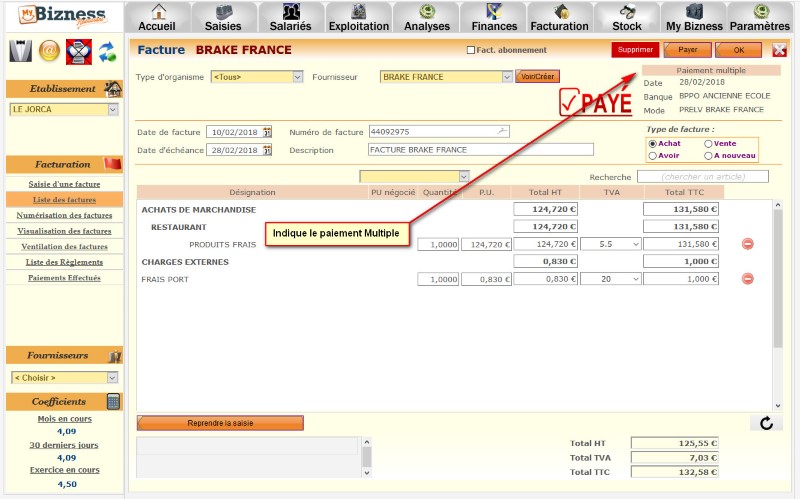Close the invoice with the red X
This screenshot has height=499, width=800.
[779, 50]
